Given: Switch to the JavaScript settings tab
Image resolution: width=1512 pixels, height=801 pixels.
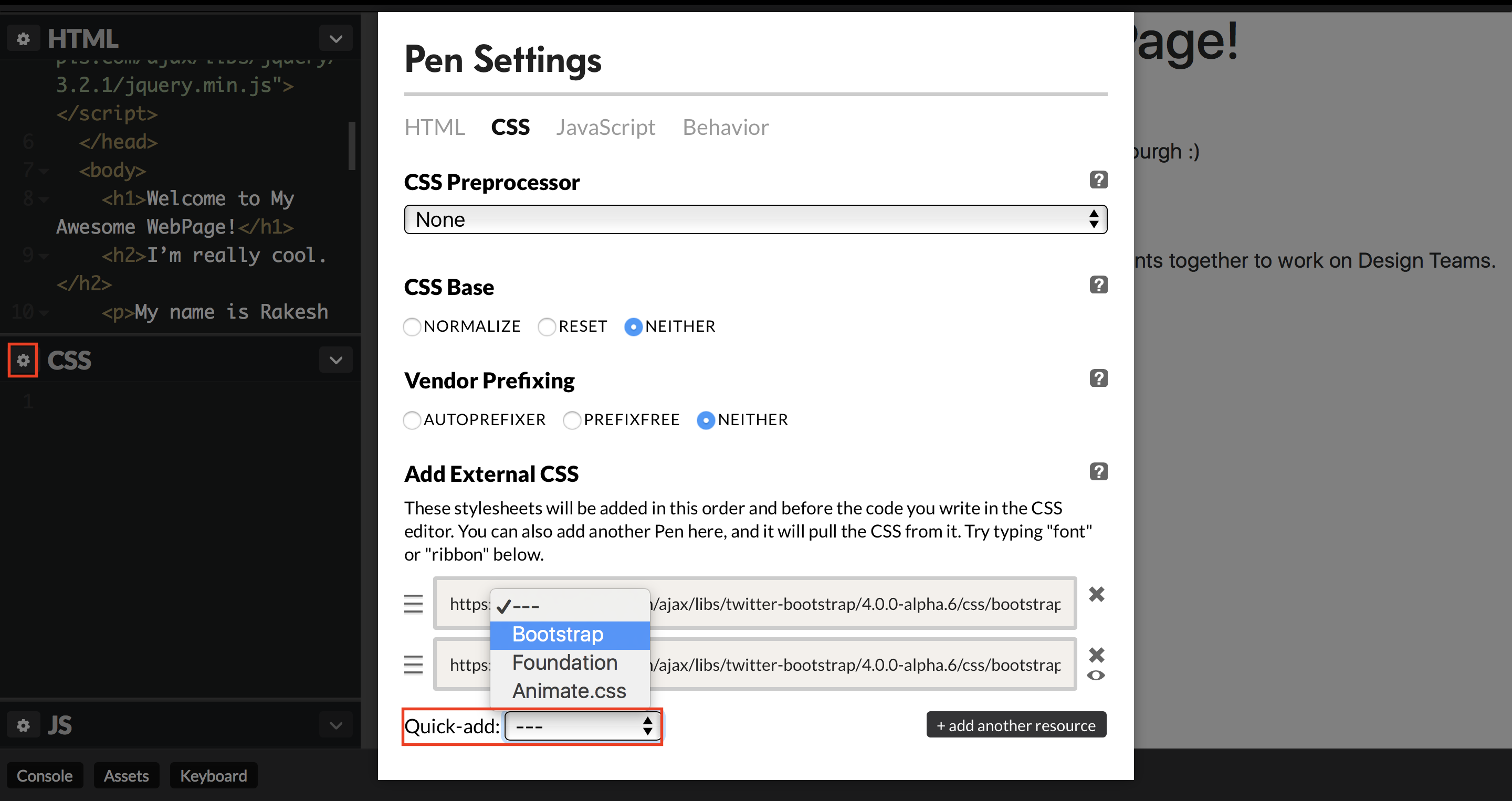Looking at the screenshot, I should pos(605,128).
